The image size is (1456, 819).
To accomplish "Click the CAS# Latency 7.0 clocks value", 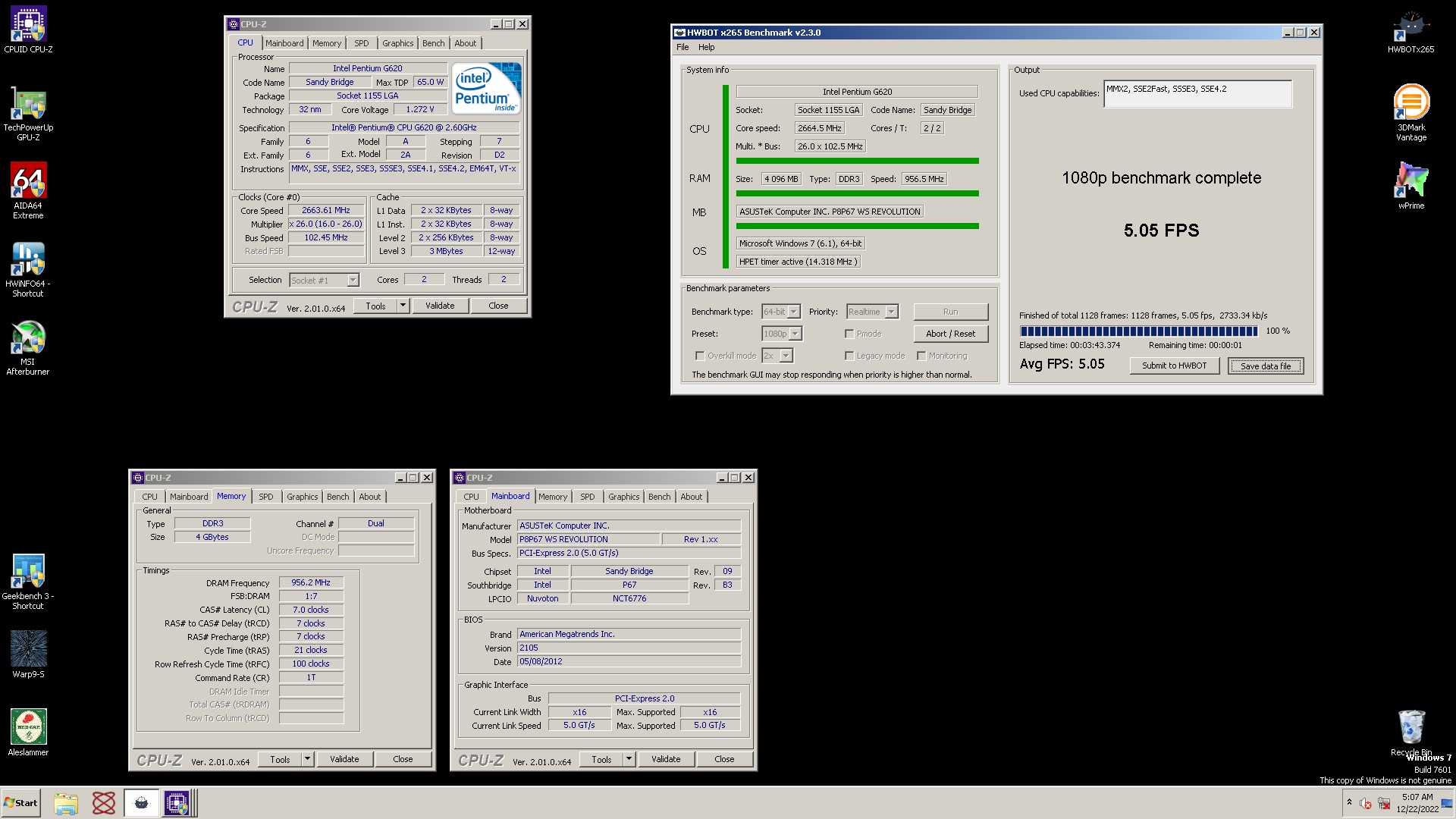I will (x=311, y=610).
